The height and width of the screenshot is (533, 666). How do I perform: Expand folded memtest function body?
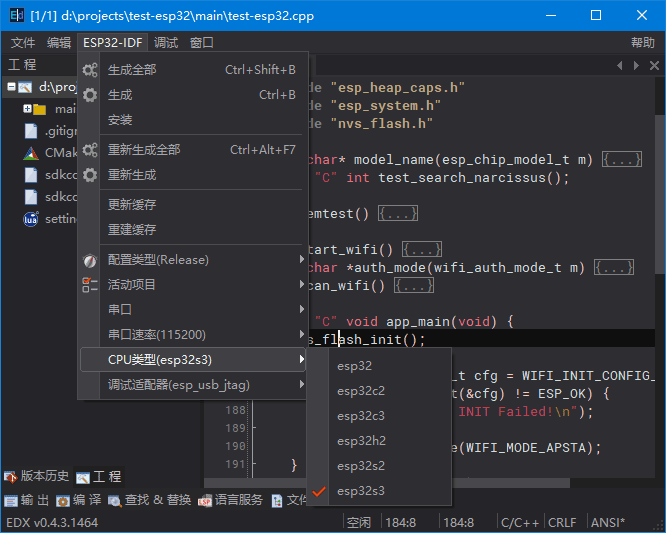coord(398,213)
